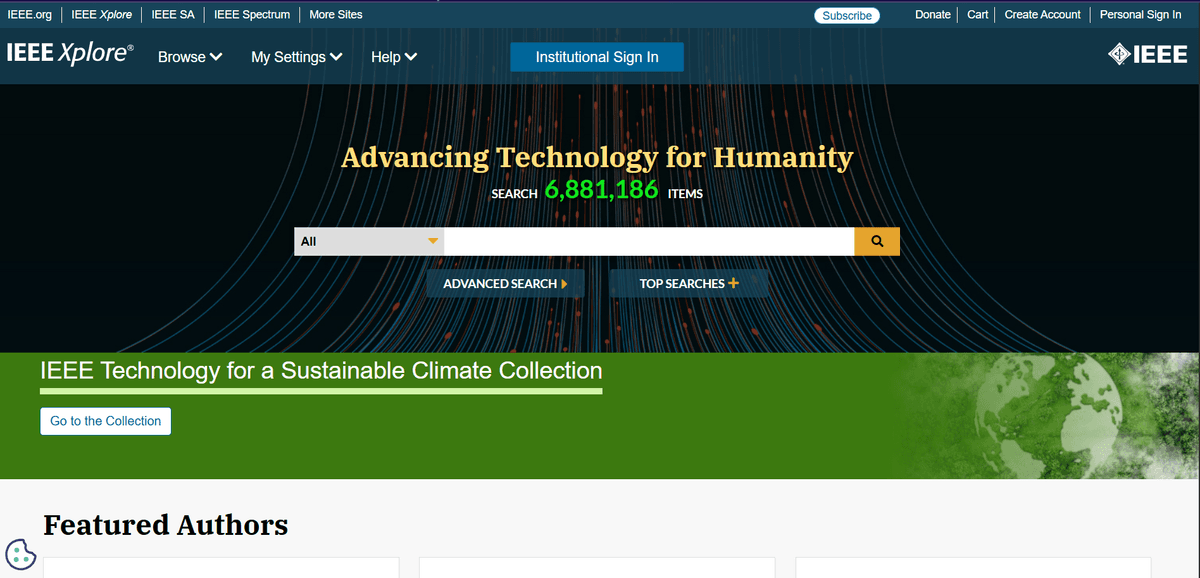Open the More Sites menu
Image resolution: width=1200 pixels, height=578 pixels.
tap(336, 15)
